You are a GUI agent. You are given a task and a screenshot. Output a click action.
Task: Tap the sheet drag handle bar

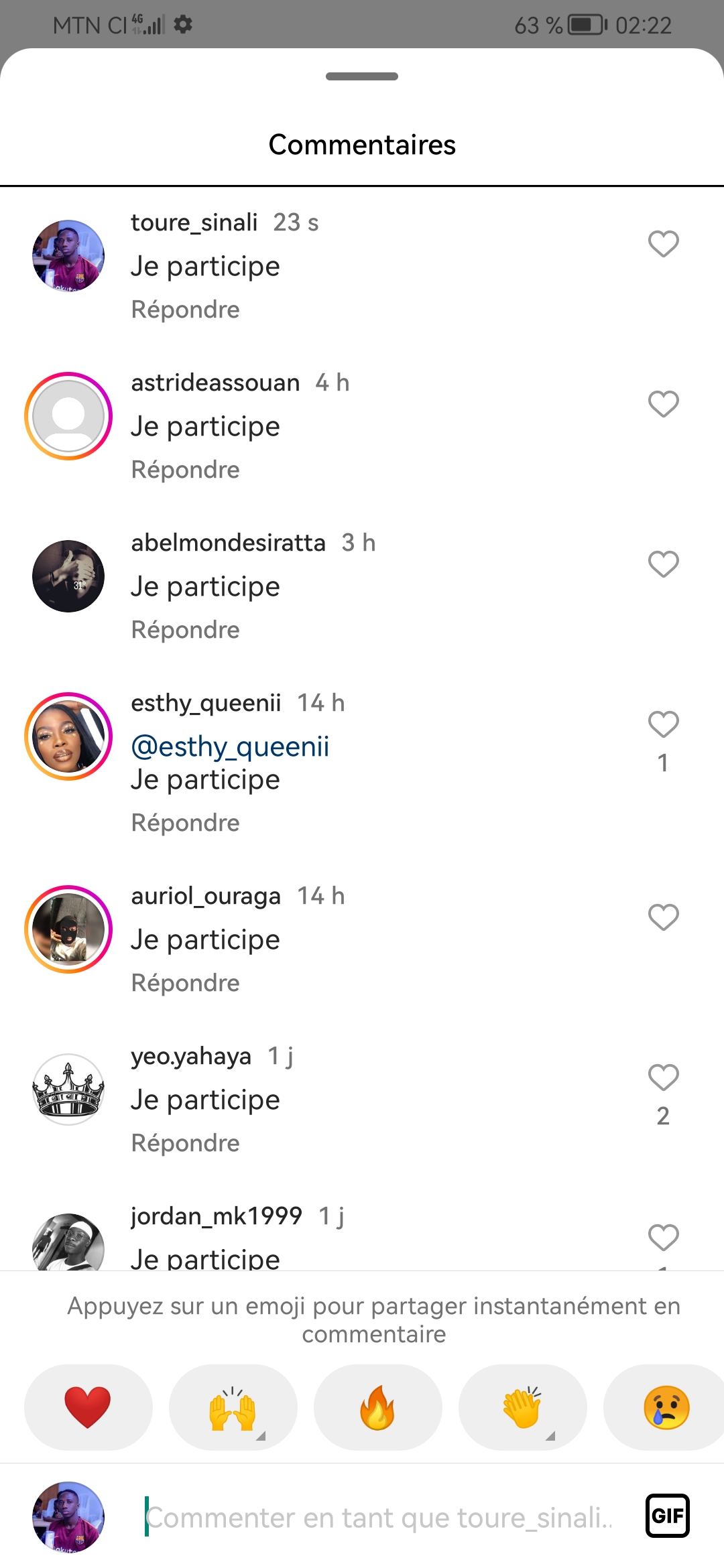(x=362, y=76)
